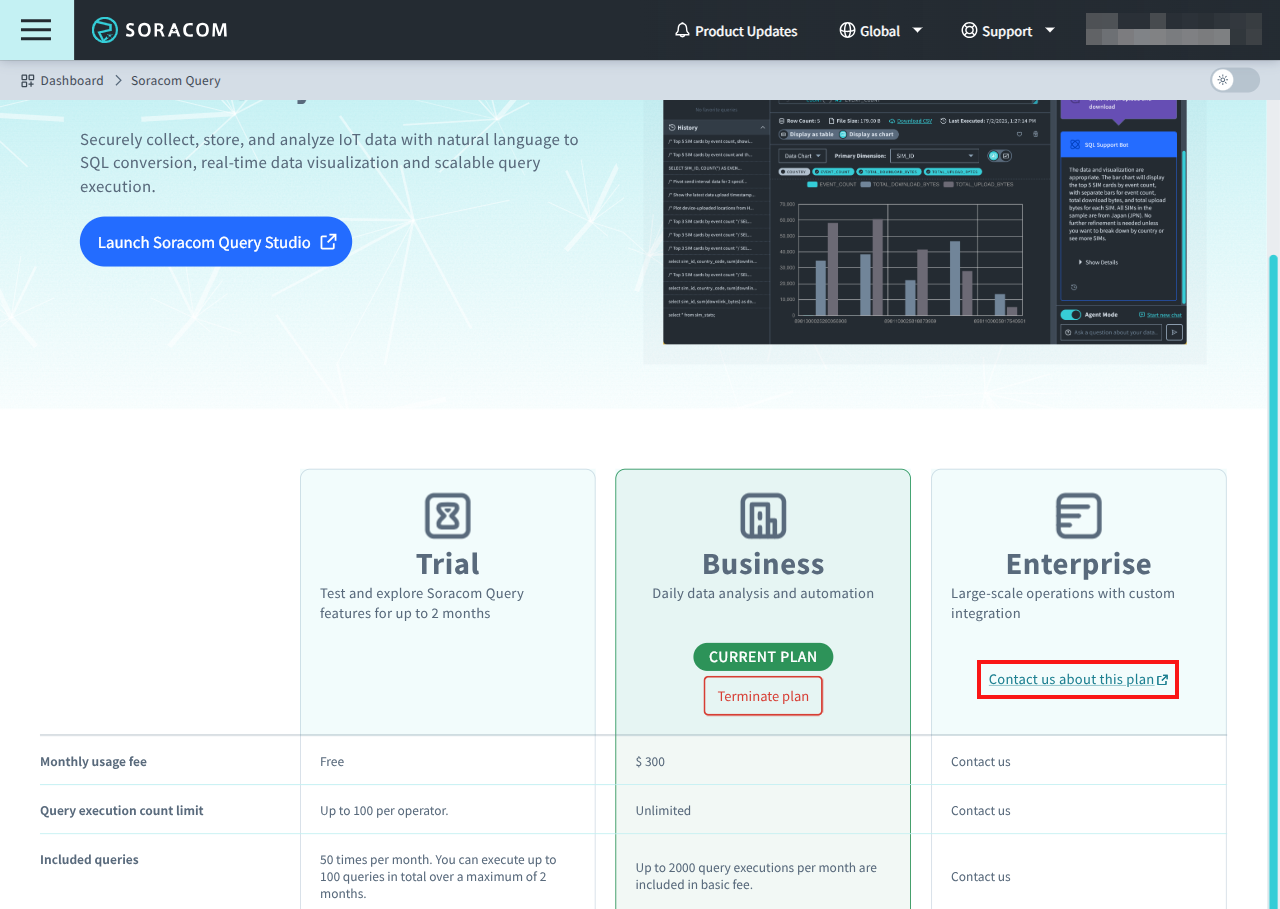1280x909 pixels.
Task: Open the blurred account menu
Action: click(x=1172, y=30)
